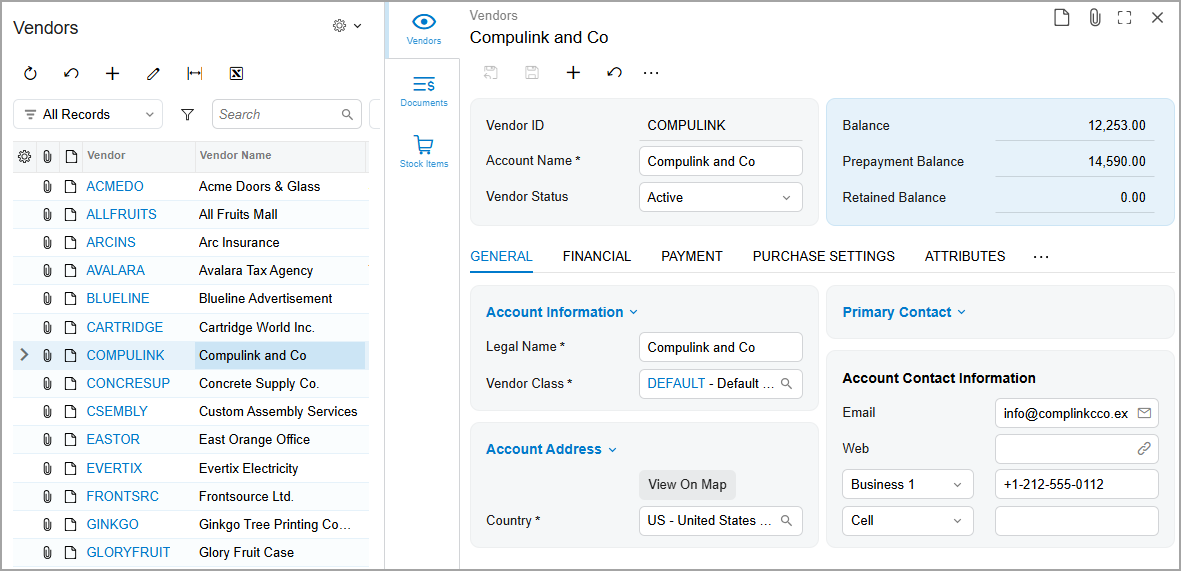Open the CARTRIDGE vendor link
The image size is (1181, 571).
pyautogui.click(x=124, y=328)
